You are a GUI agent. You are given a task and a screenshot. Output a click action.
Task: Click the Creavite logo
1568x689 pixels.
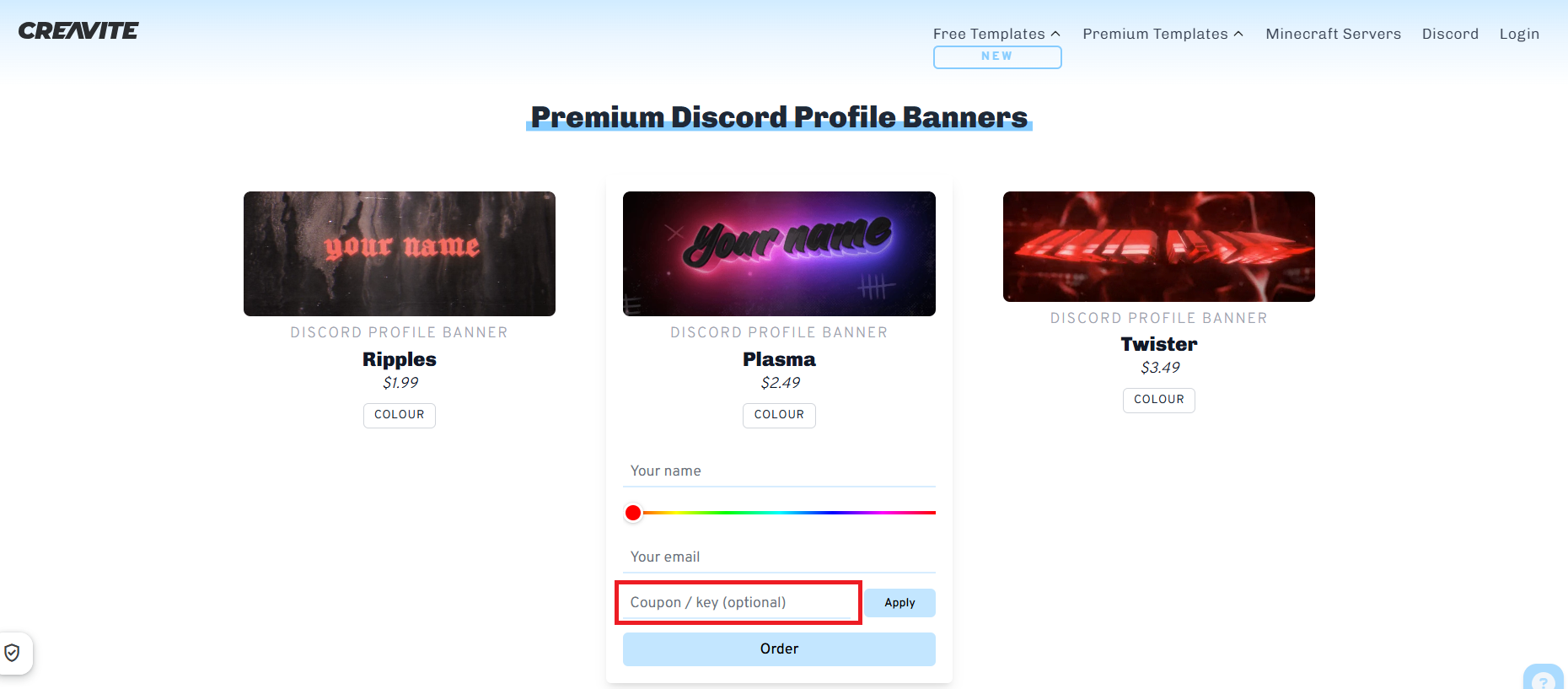point(78,31)
